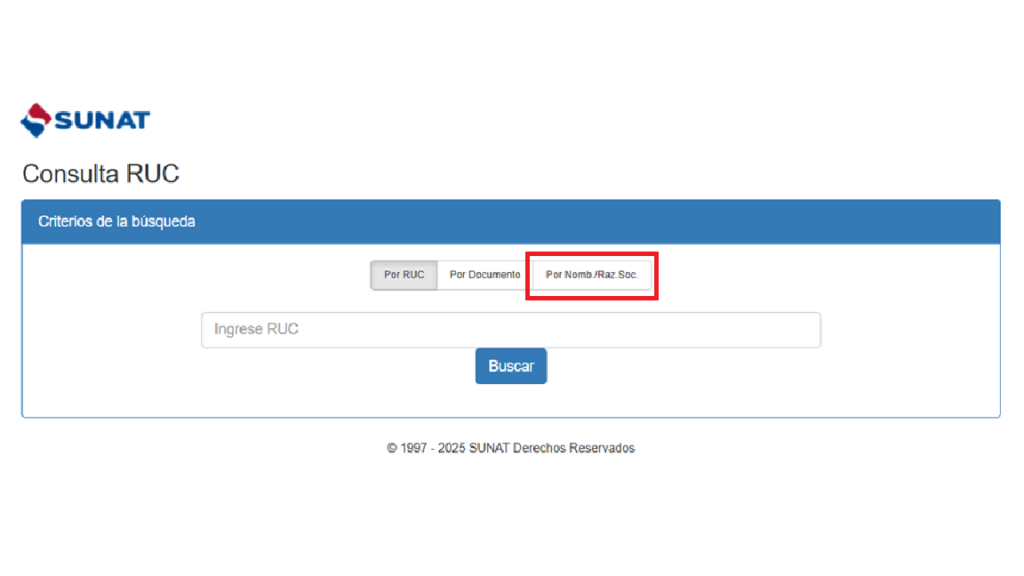
Task: Submit the RUC query with Buscar
Action: tap(510, 366)
